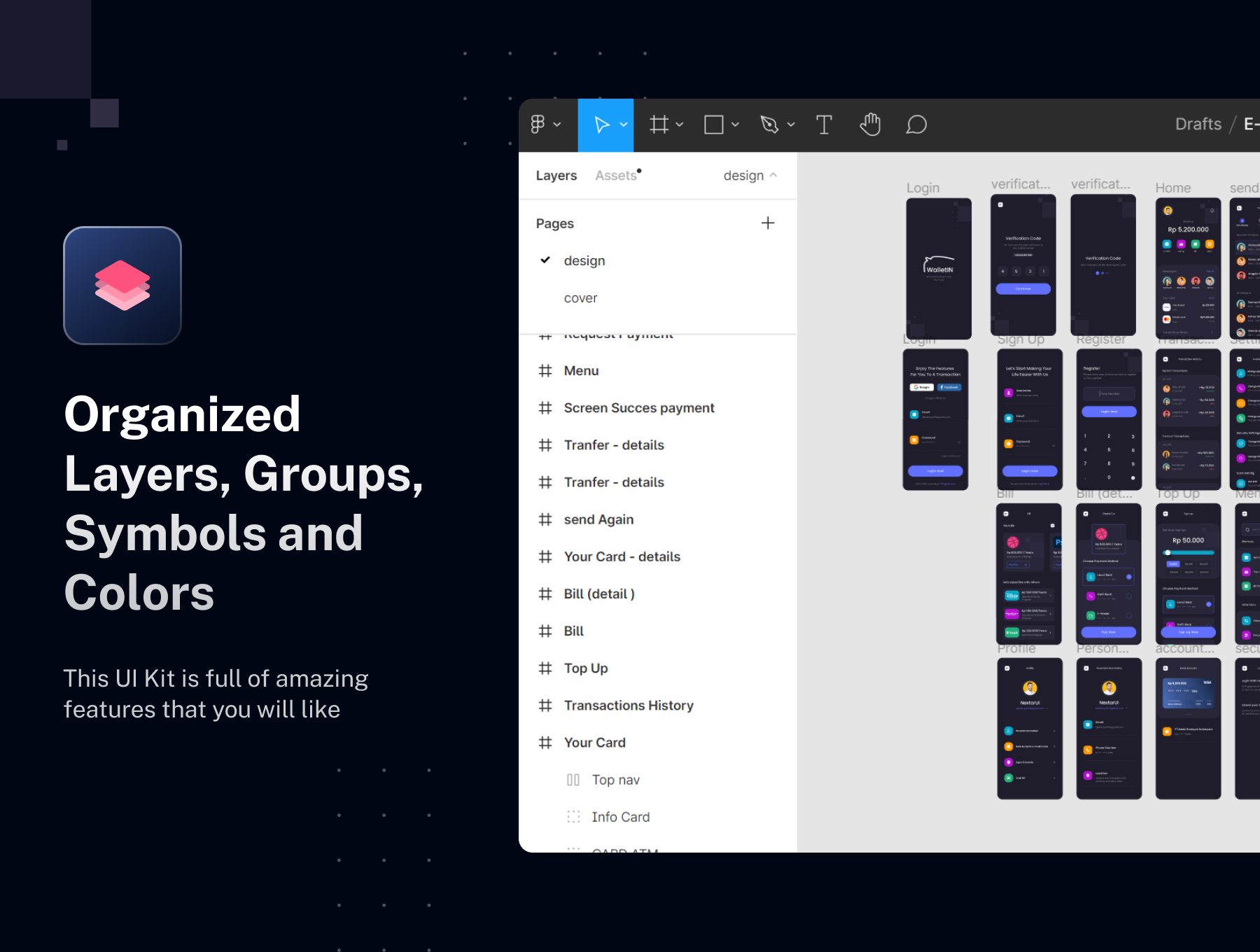The width and height of the screenshot is (1260, 952).
Task: Collapse the design pages chevron
Action: click(773, 175)
